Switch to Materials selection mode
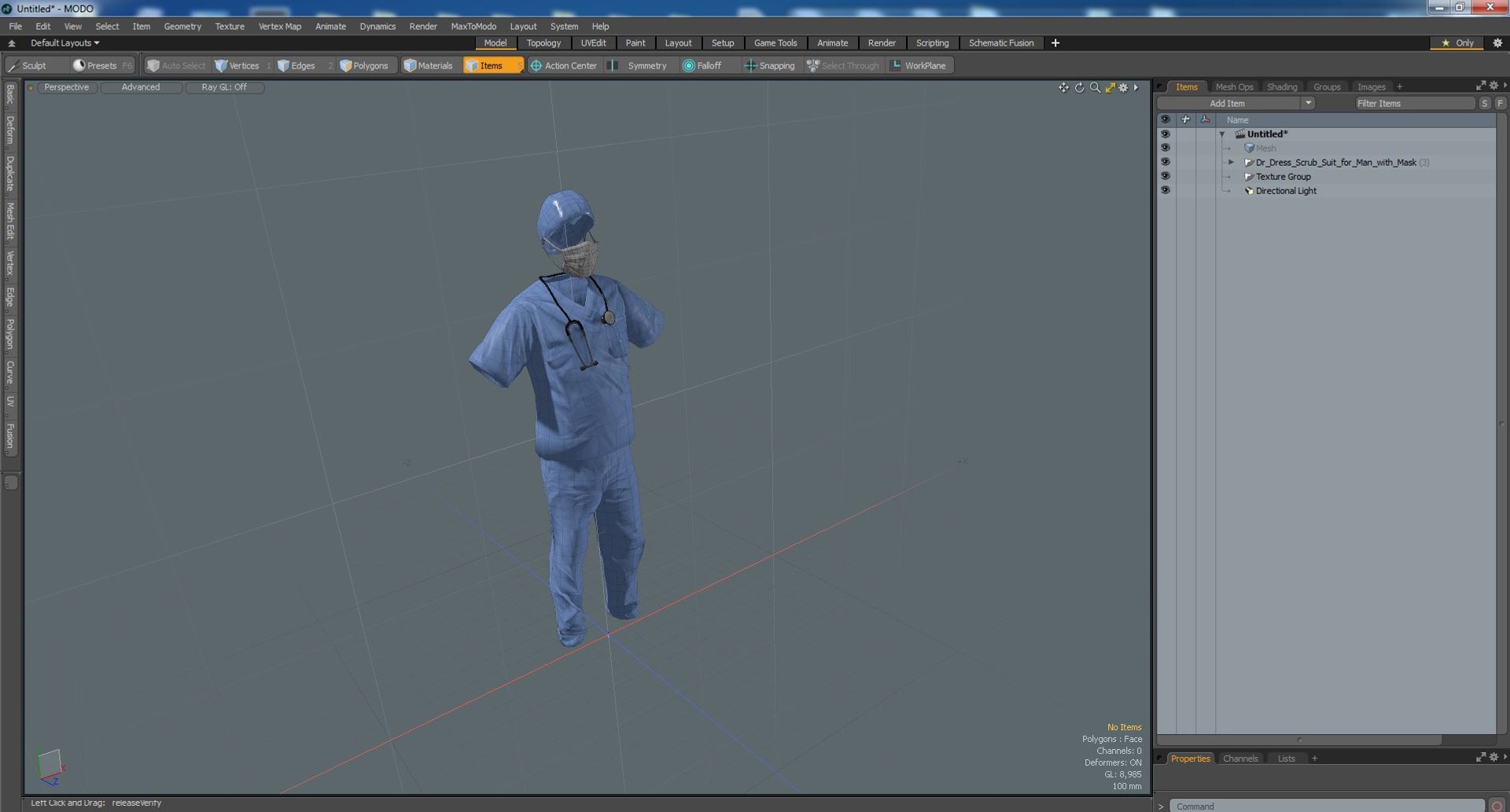The height and width of the screenshot is (812, 1510). [429, 65]
